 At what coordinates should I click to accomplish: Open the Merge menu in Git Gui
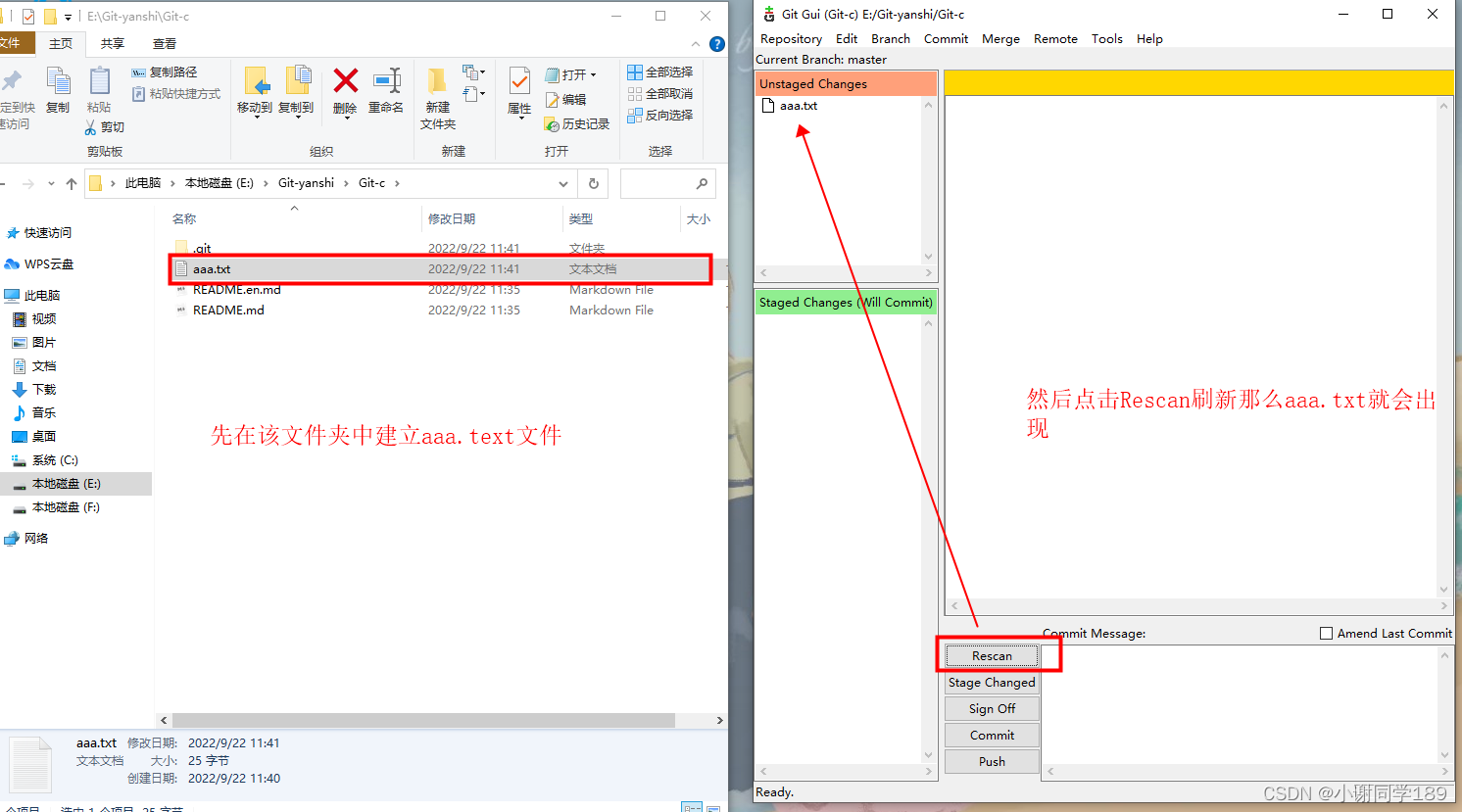click(1000, 39)
